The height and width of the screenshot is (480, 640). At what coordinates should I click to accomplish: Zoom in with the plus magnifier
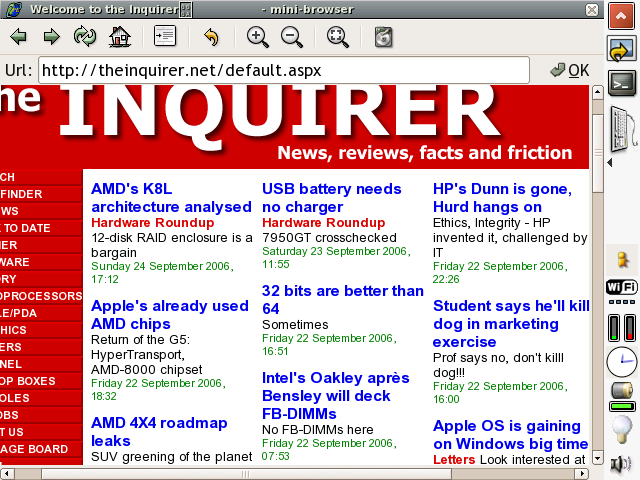(x=258, y=38)
